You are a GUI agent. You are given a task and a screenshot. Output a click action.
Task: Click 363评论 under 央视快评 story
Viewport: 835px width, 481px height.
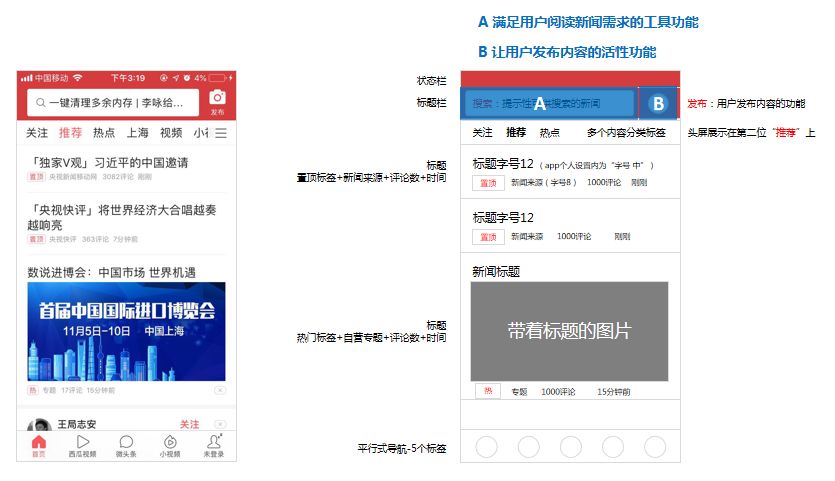click(95, 239)
